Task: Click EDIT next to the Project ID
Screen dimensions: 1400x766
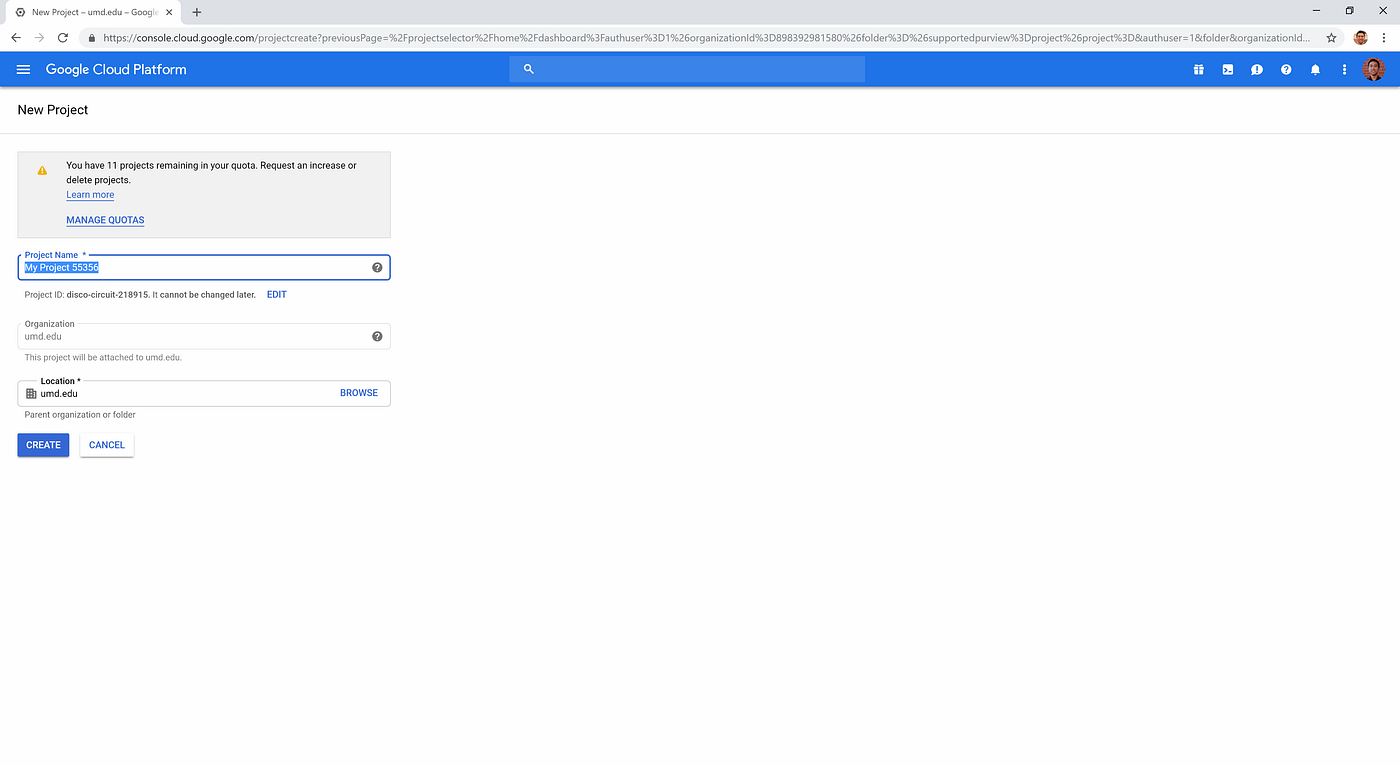Action: point(276,294)
